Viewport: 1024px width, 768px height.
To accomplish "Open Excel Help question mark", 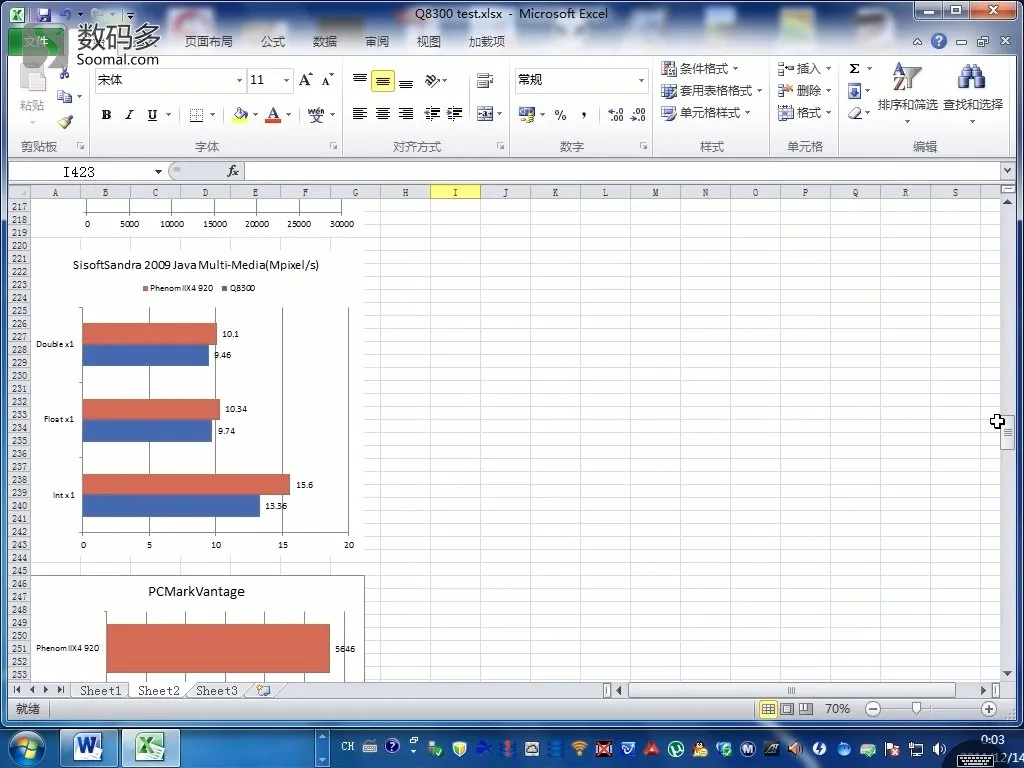I will click(x=938, y=41).
